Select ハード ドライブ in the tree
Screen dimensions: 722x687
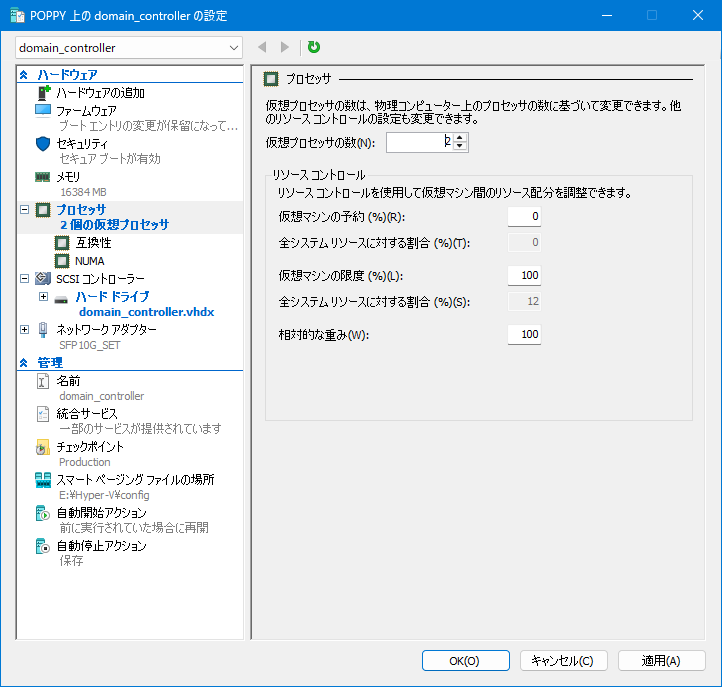(112, 297)
